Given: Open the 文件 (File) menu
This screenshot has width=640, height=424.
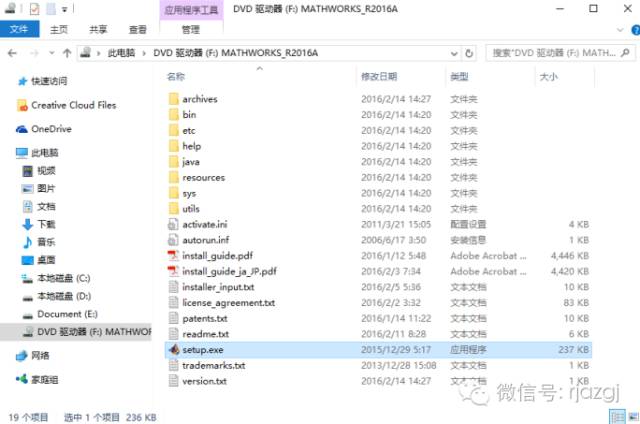Looking at the screenshot, I should click(18, 30).
